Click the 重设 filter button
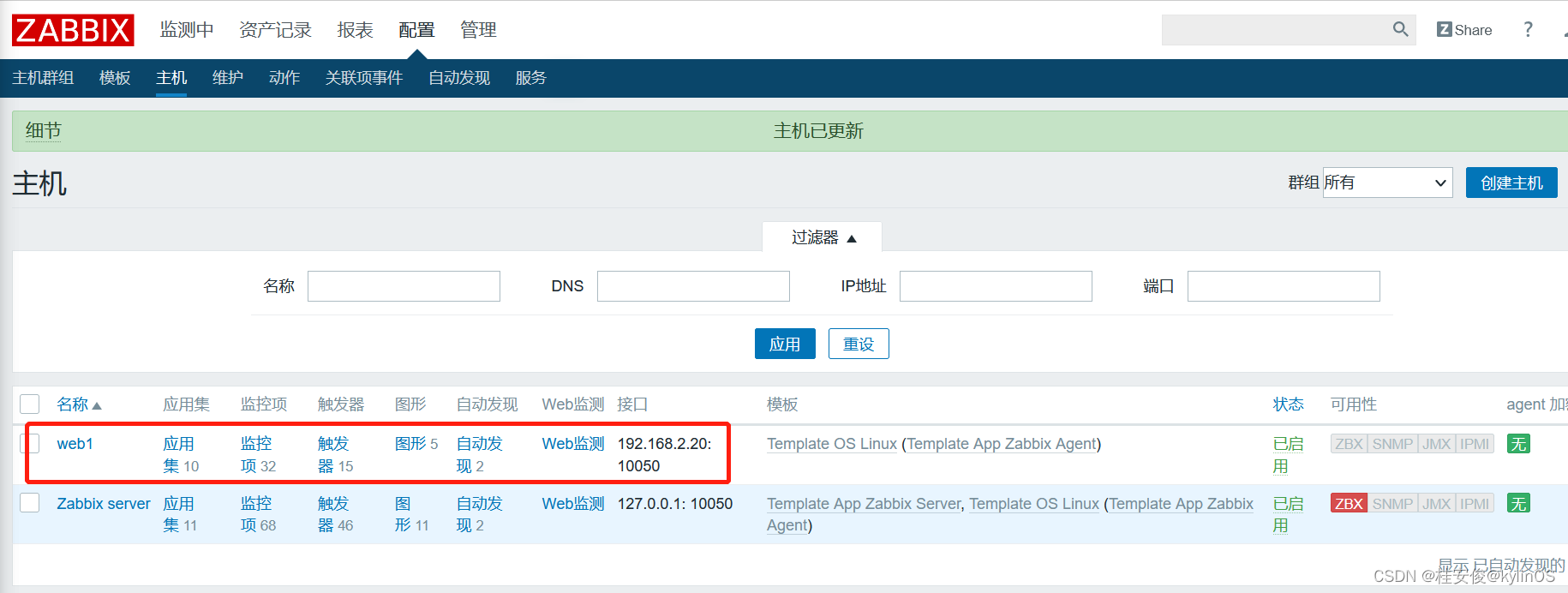This screenshot has height=593, width=1568. (859, 344)
